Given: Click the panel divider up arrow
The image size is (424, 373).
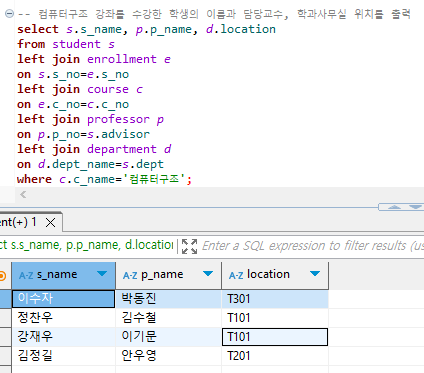Looking at the screenshot, I should 394,207.
